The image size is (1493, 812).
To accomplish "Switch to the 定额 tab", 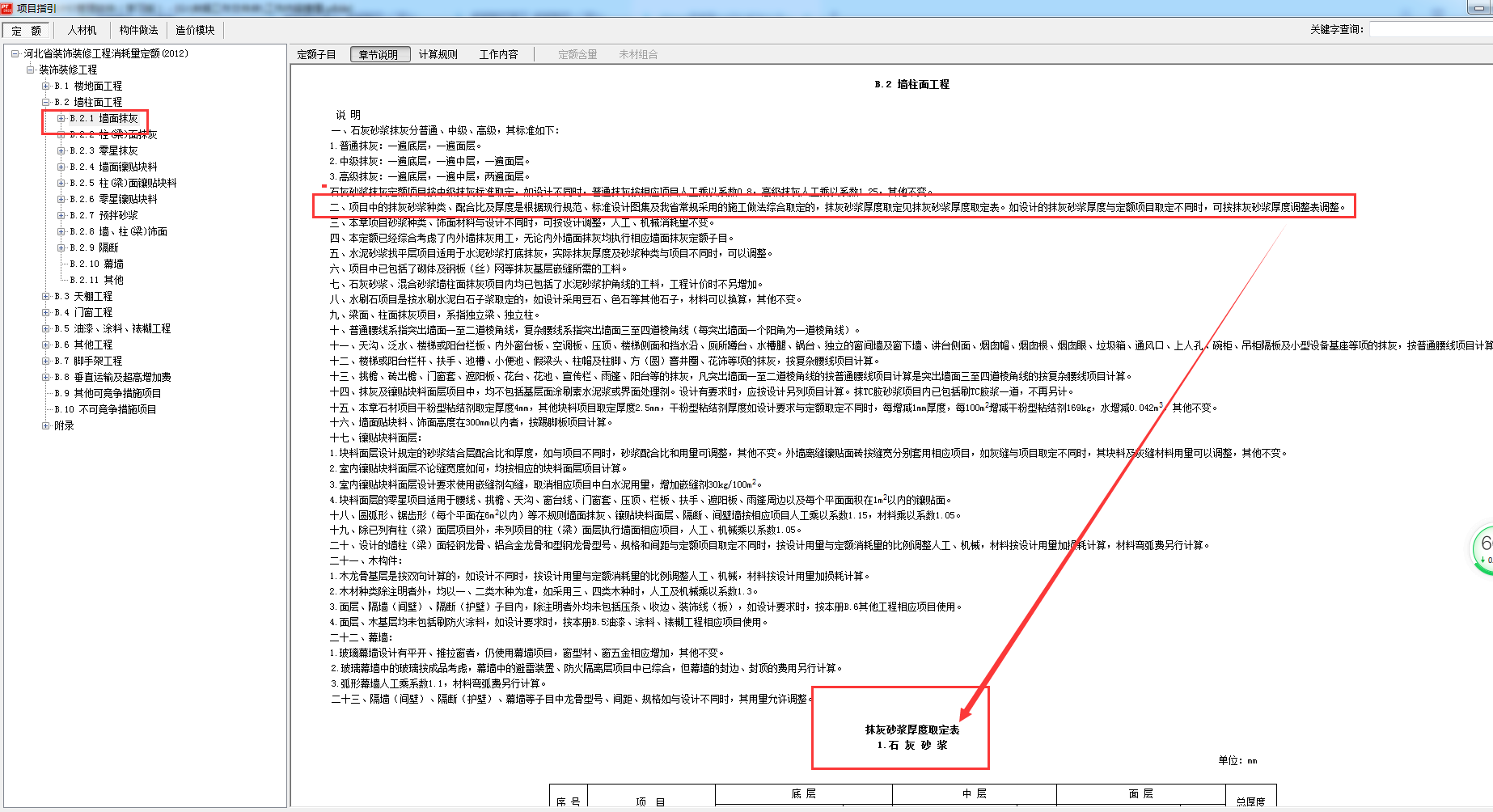I will [x=27, y=31].
